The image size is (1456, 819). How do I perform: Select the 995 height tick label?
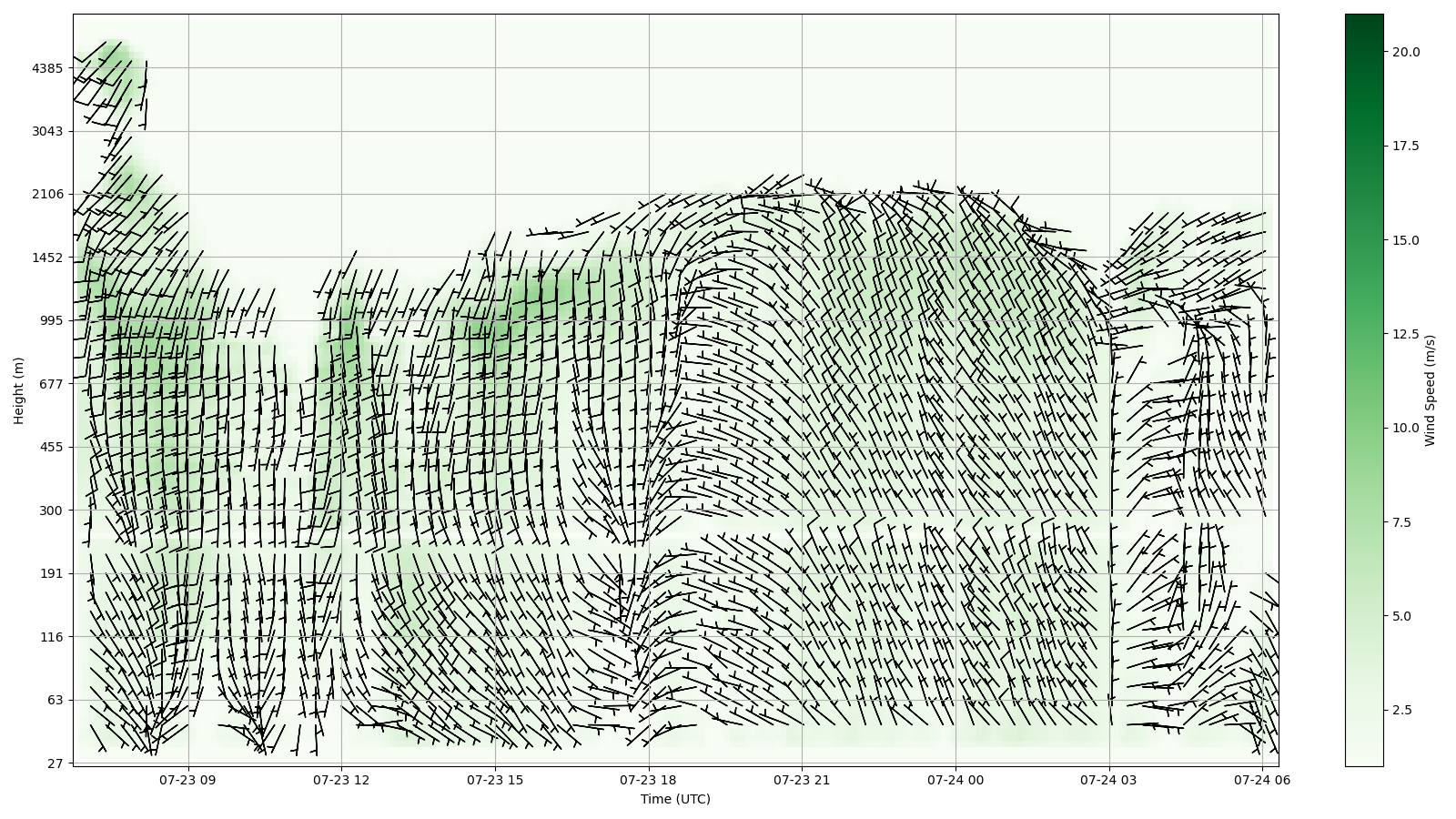click(x=51, y=320)
